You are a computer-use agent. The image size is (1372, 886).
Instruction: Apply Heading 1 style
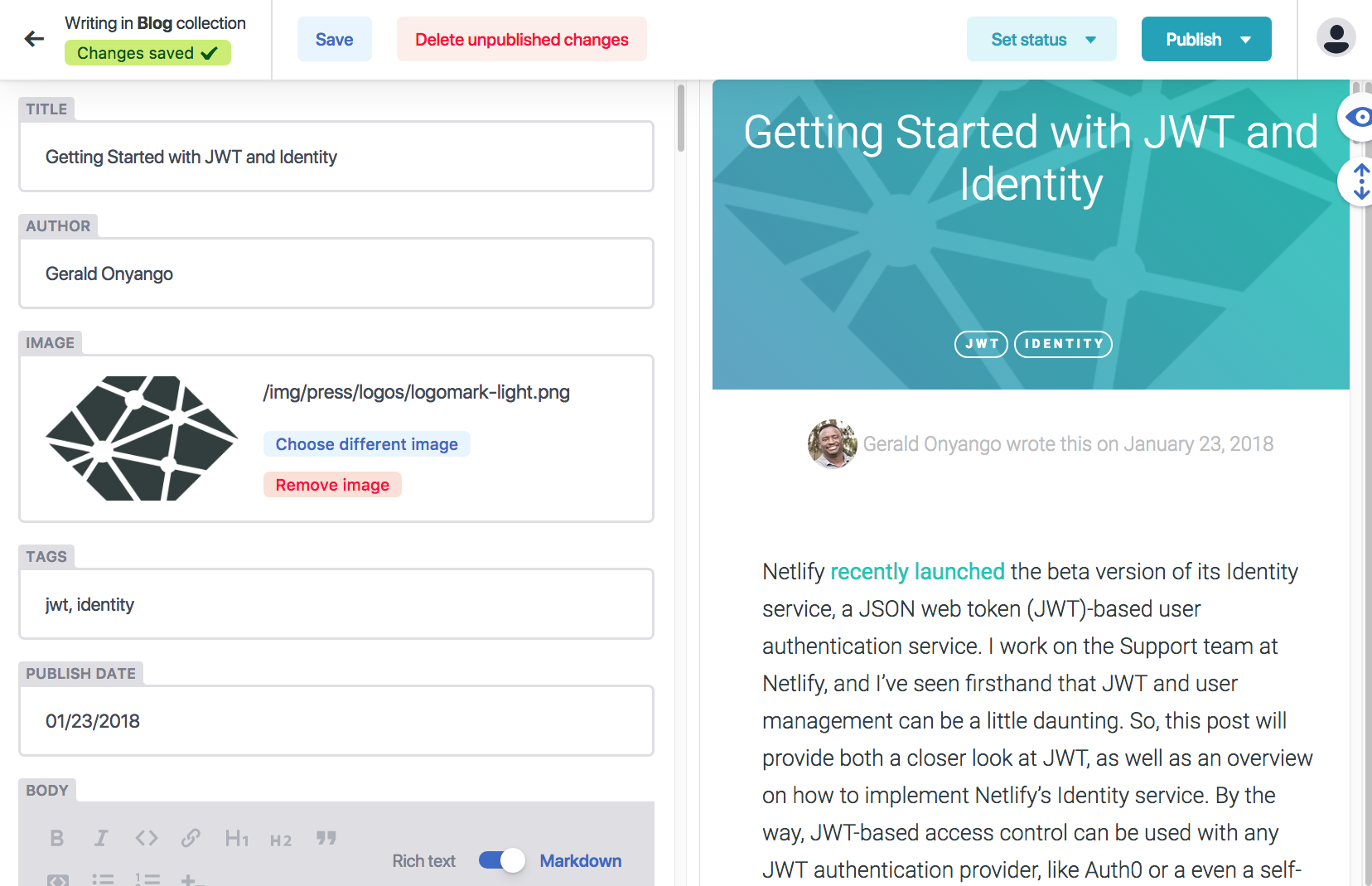click(x=236, y=839)
